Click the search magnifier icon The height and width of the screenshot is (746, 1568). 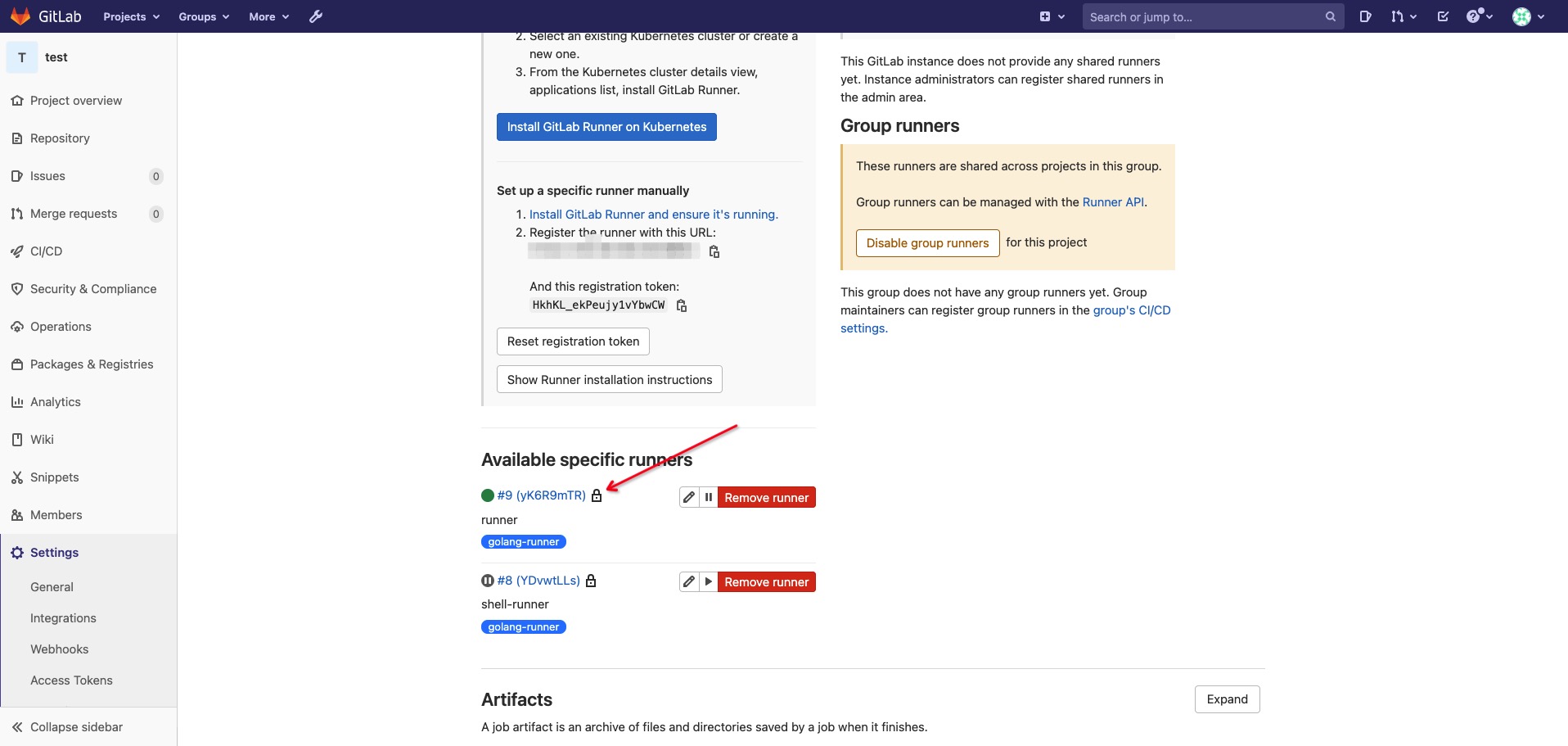[x=1331, y=16]
